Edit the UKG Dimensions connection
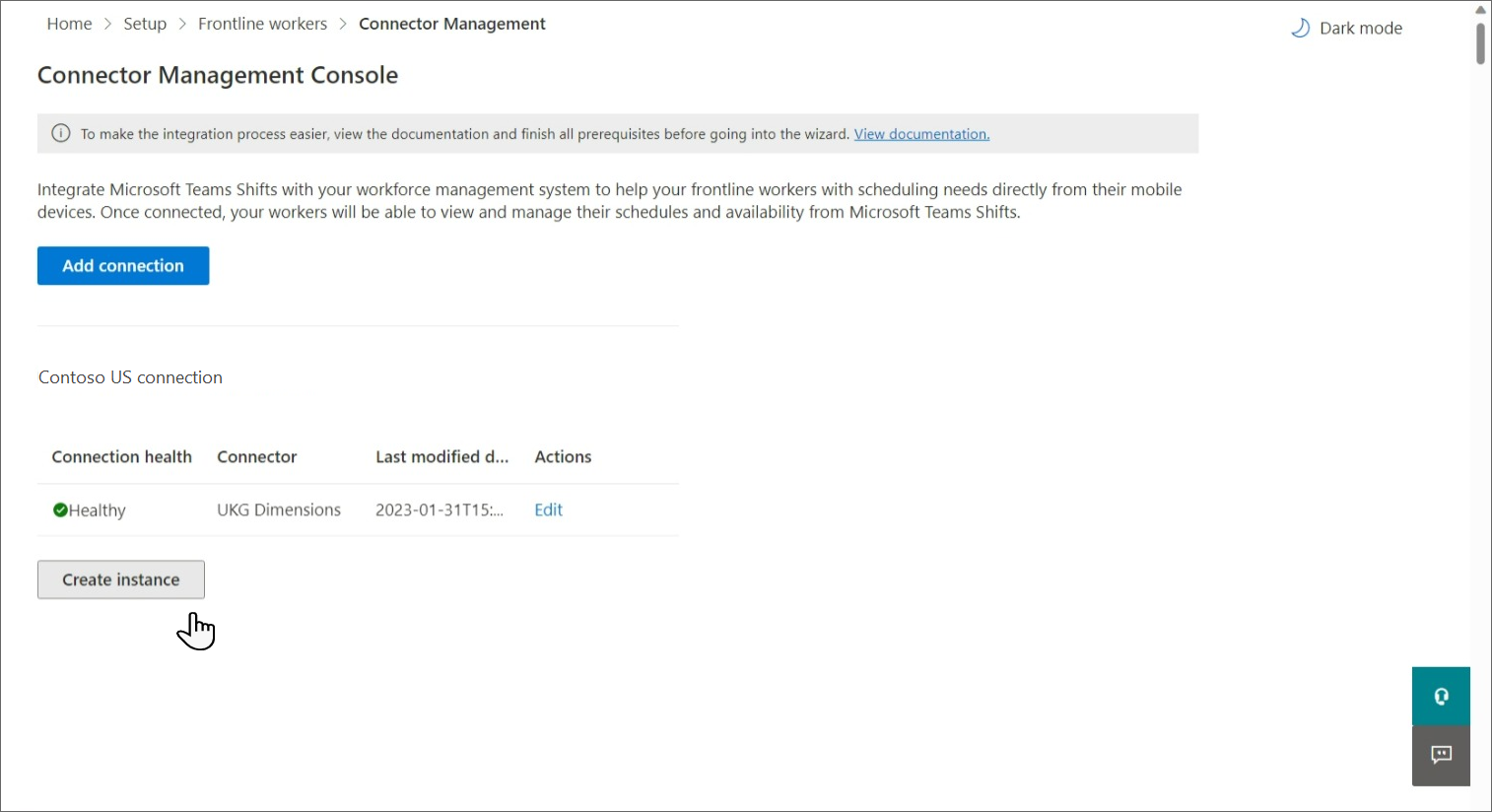The image size is (1492, 812). pyautogui.click(x=548, y=509)
